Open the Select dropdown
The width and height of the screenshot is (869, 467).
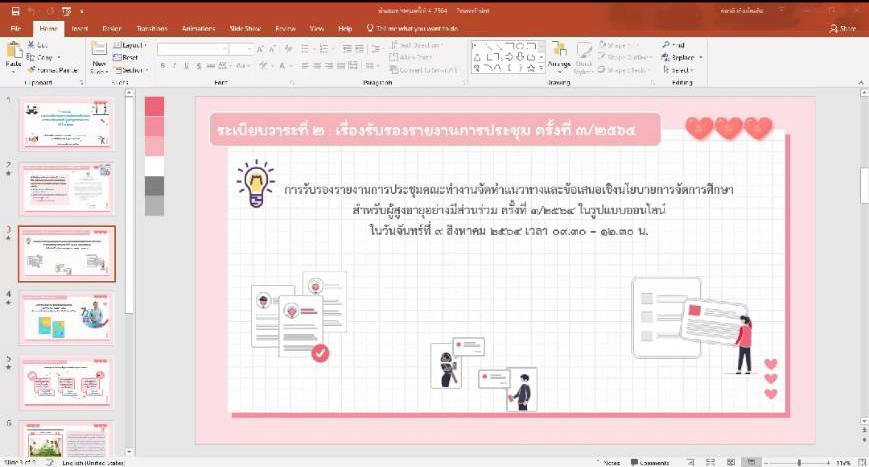tap(678, 70)
